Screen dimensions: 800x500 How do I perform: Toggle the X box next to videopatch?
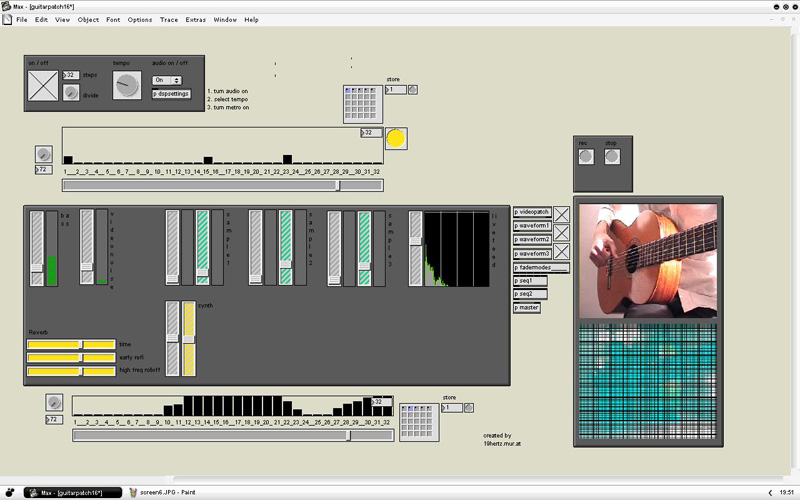click(x=562, y=213)
